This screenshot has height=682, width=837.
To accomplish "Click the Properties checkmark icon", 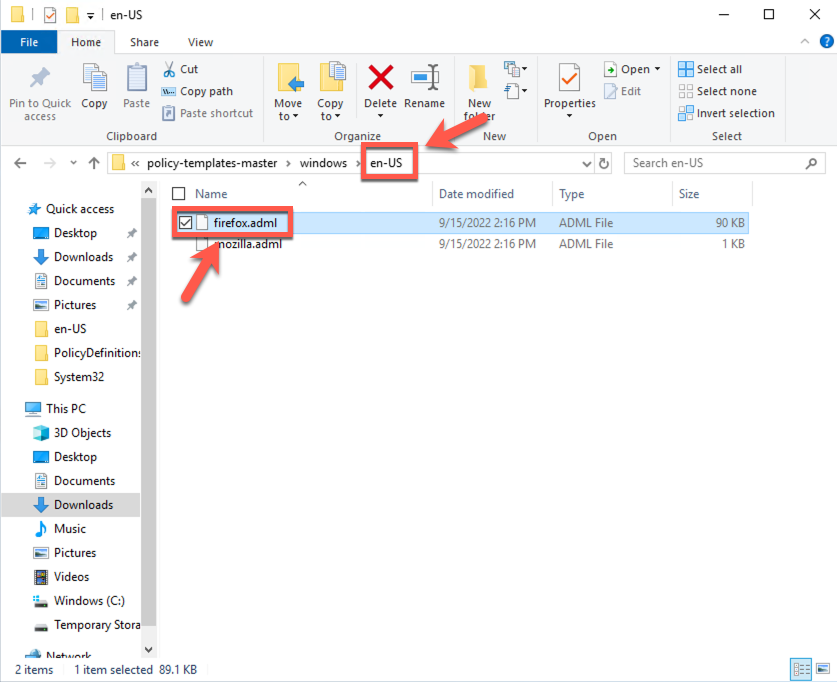I will (x=569, y=78).
